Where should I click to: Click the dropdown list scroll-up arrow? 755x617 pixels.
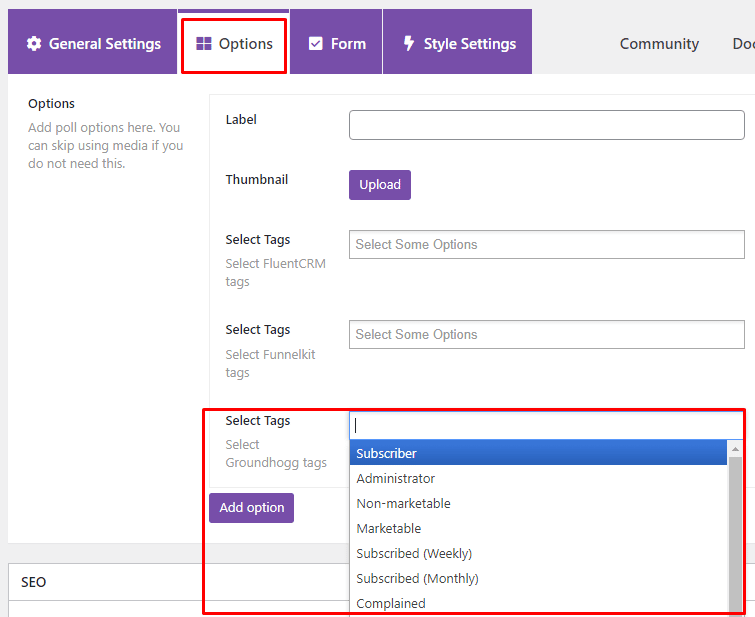[735, 449]
